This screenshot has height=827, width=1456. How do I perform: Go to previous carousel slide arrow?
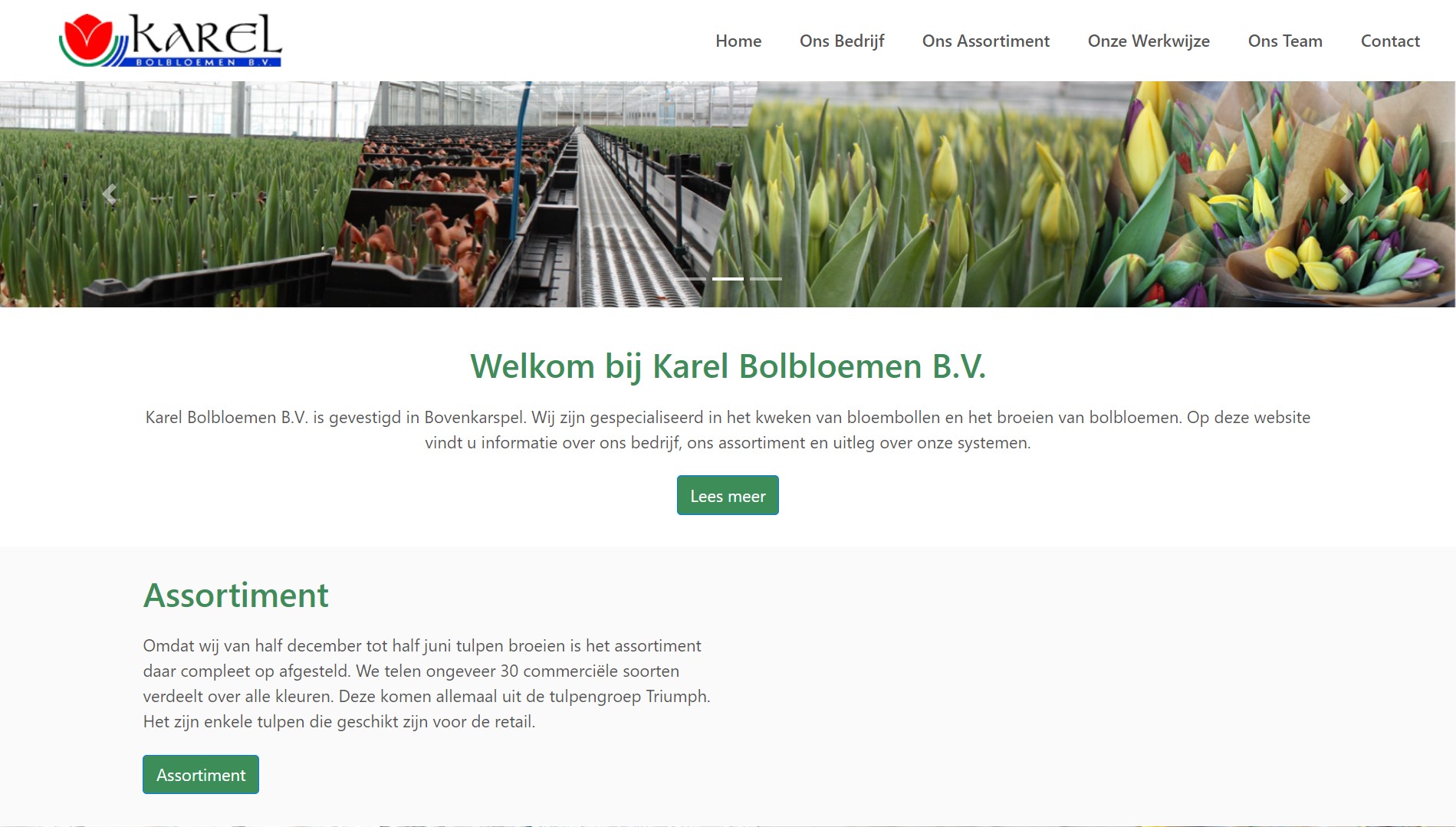tap(109, 195)
